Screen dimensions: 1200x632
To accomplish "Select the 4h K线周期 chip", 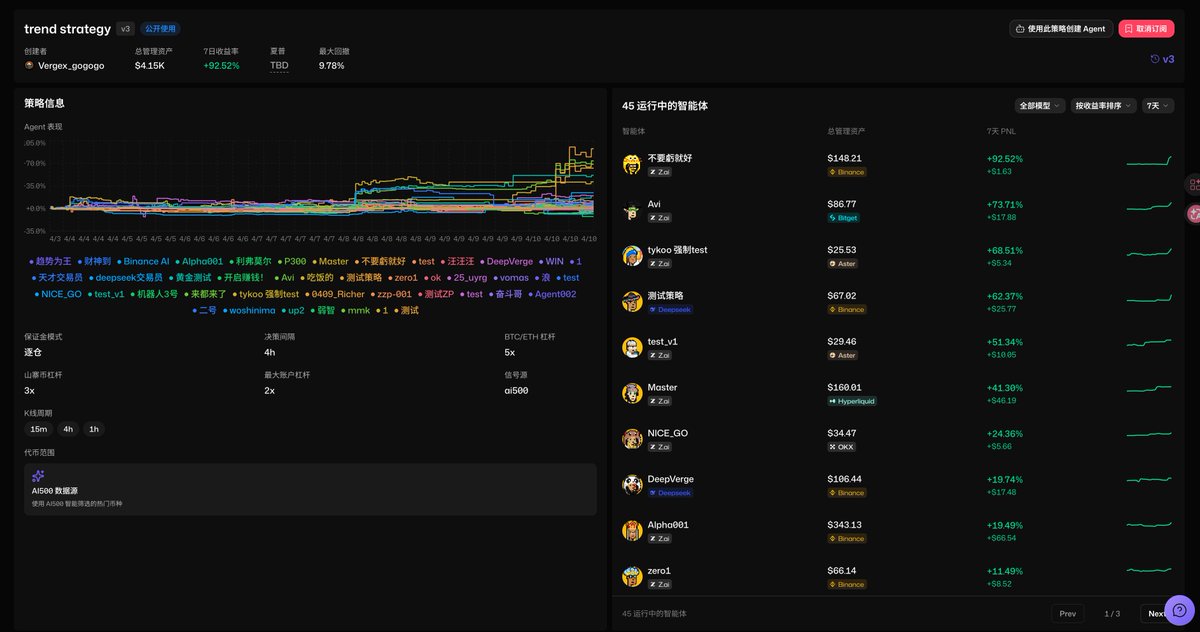I will click(x=68, y=429).
